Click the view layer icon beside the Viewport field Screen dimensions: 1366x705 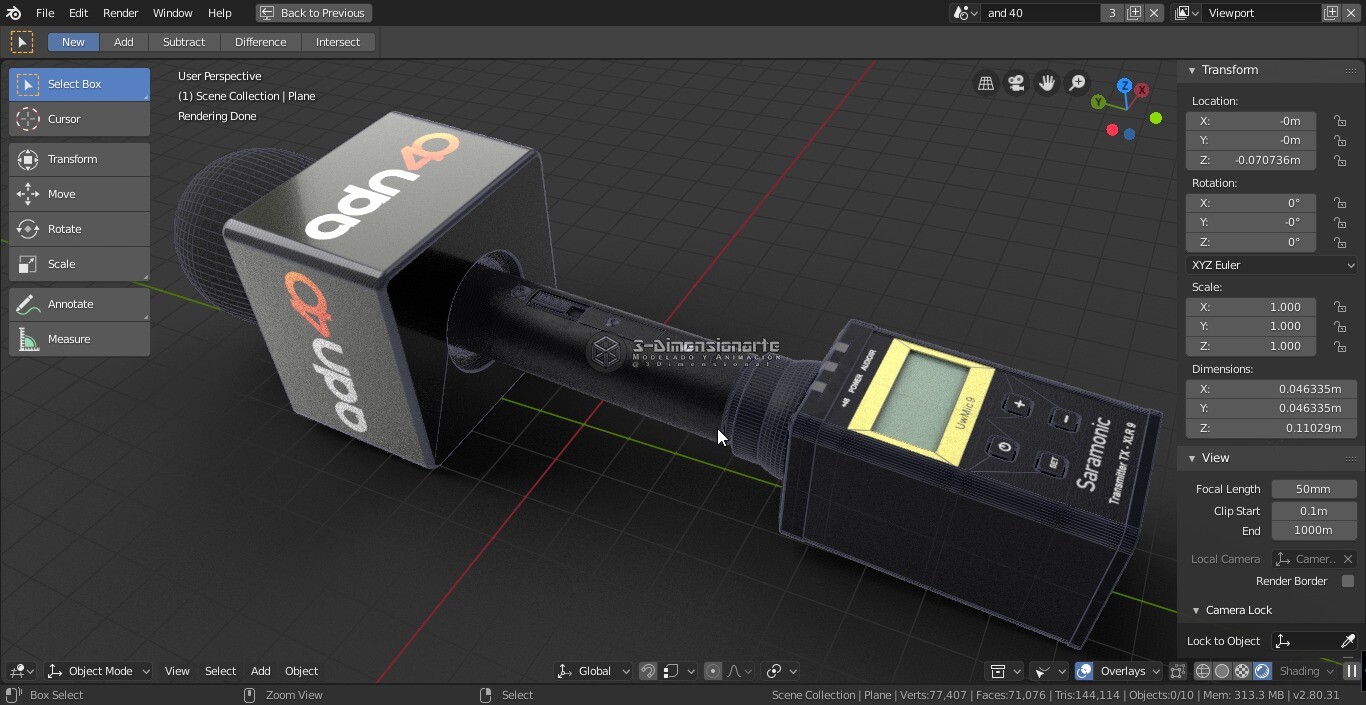1187,13
